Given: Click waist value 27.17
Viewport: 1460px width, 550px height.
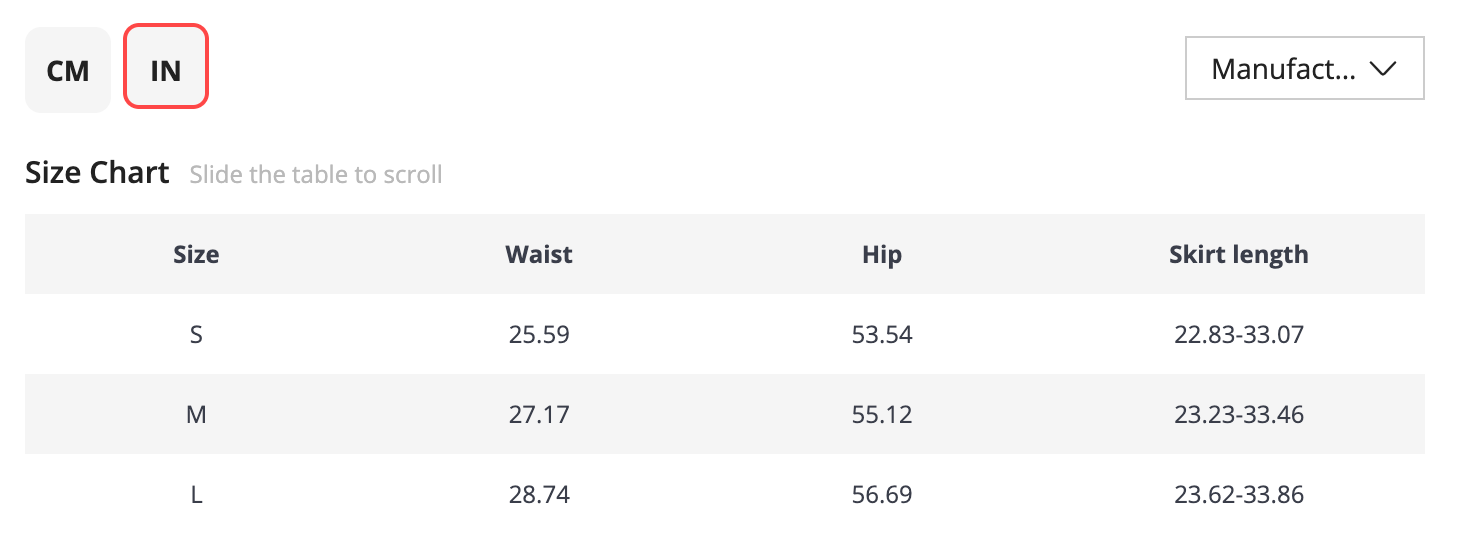Looking at the screenshot, I should point(539,414).
